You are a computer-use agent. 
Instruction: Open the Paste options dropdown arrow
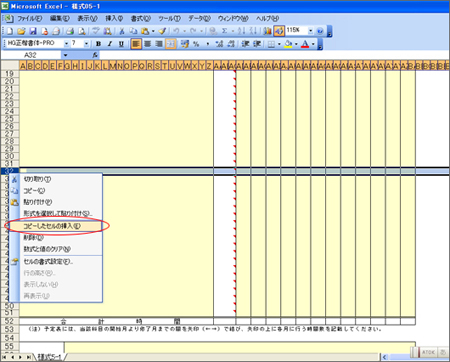(x=153, y=31)
